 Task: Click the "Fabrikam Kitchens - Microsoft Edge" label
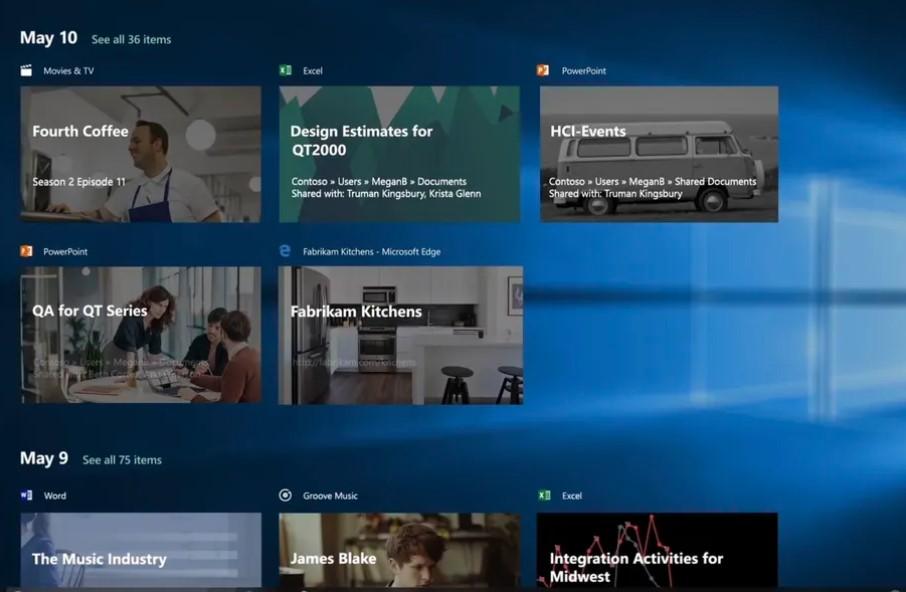point(372,252)
